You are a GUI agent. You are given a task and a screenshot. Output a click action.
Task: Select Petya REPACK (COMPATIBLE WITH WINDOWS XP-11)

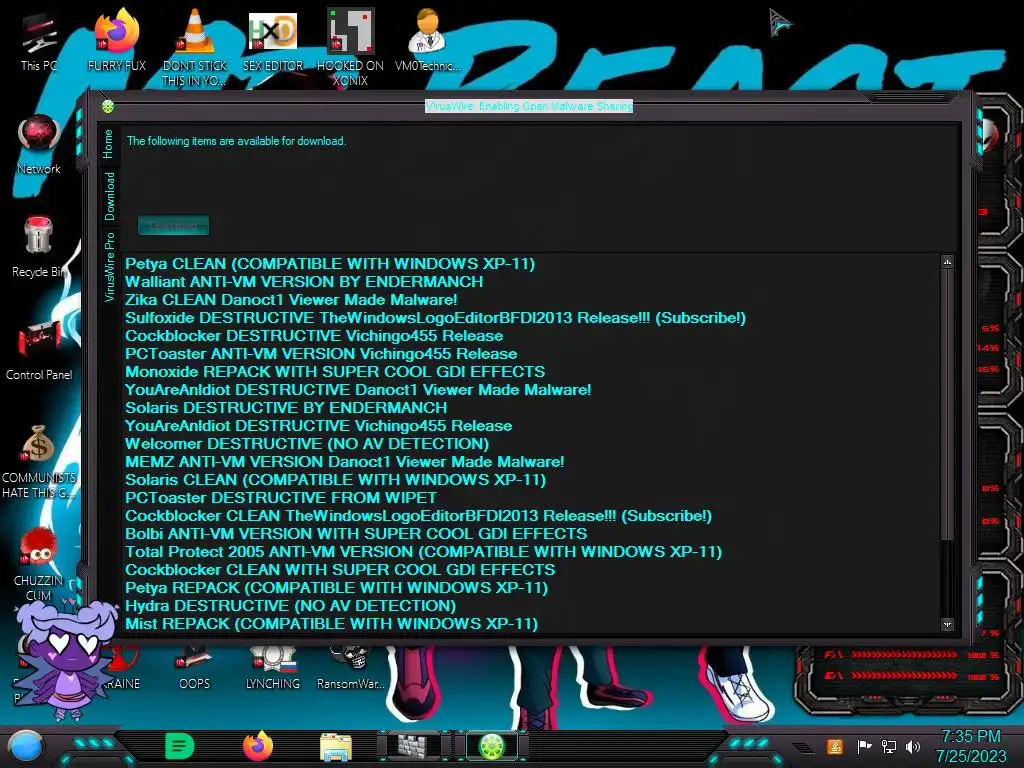(336, 588)
